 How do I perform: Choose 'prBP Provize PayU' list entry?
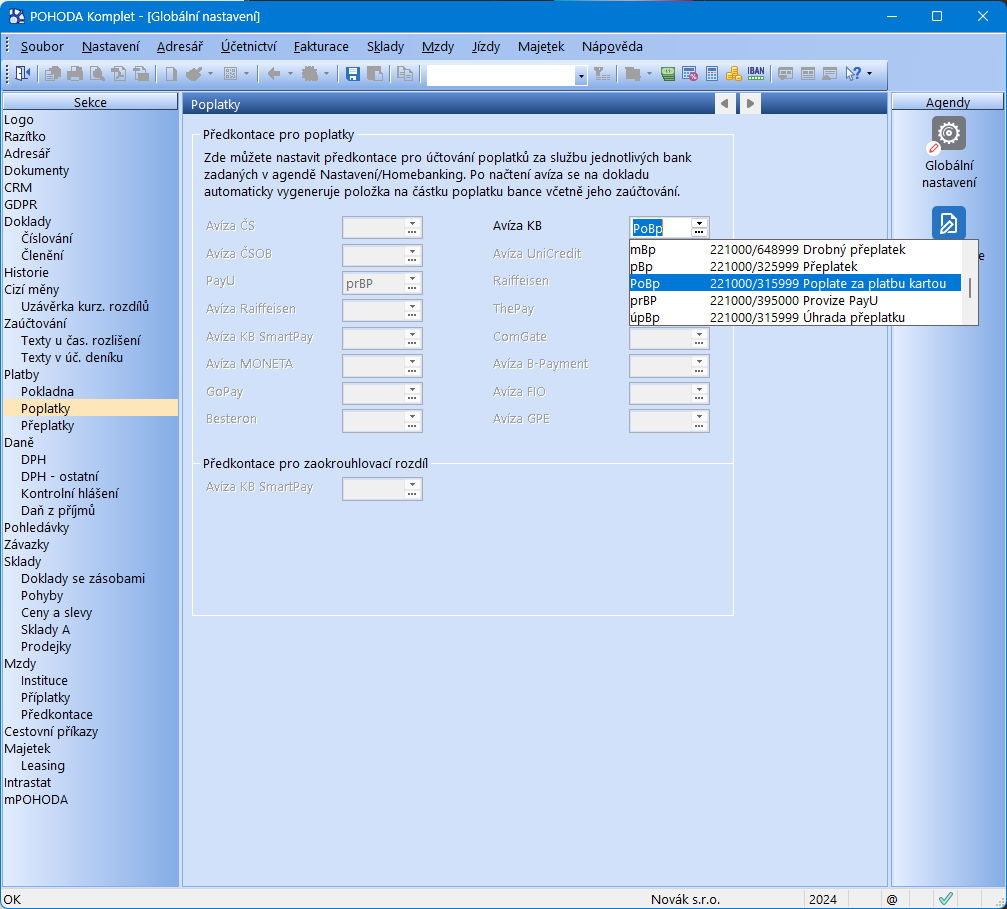[x=795, y=300]
